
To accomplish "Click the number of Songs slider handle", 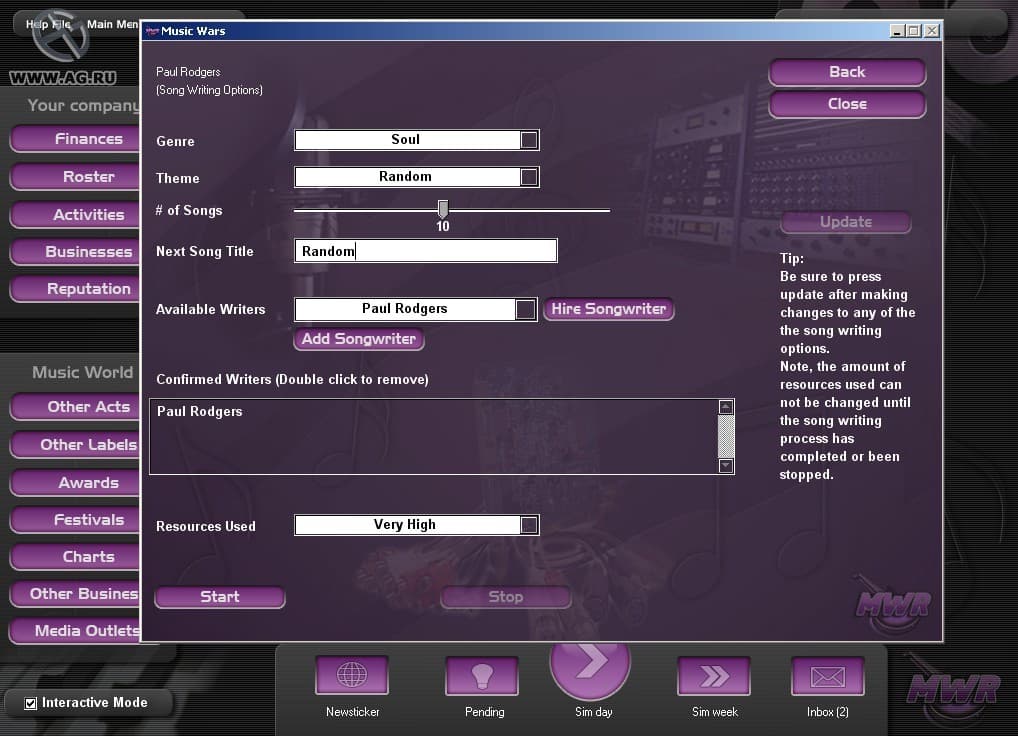I will point(443,209).
